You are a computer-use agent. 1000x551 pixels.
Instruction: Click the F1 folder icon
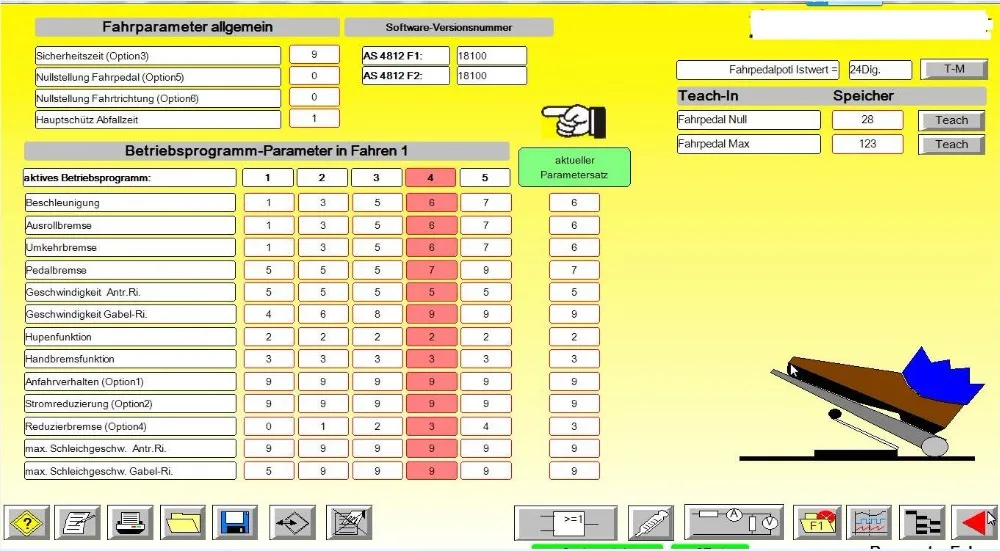point(817,523)
